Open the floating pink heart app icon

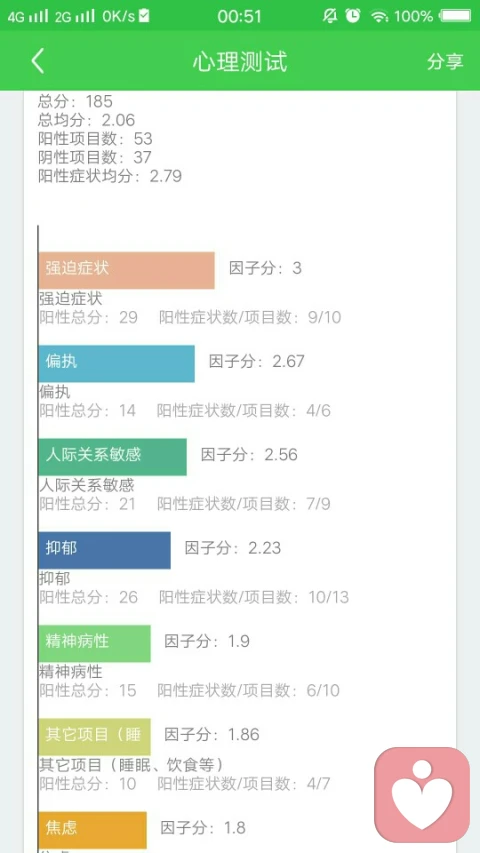[x=422, y=794]
